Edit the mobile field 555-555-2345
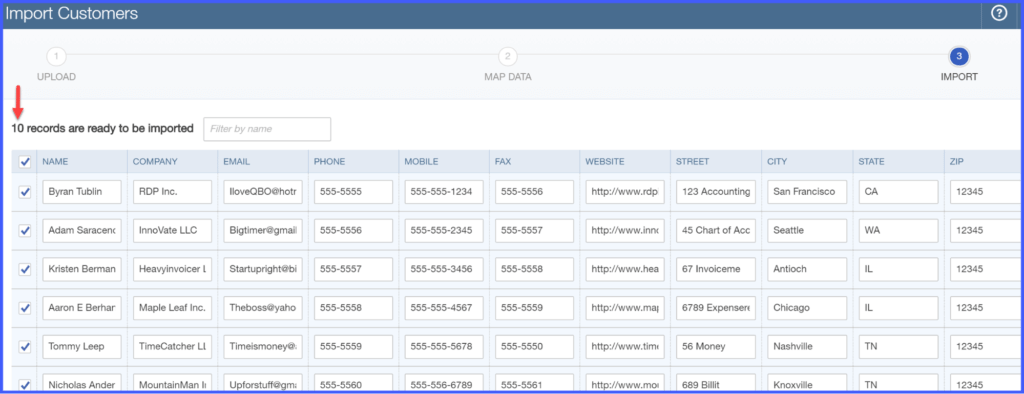Screen dimensions: 1024x394 [x=444, y=231]
